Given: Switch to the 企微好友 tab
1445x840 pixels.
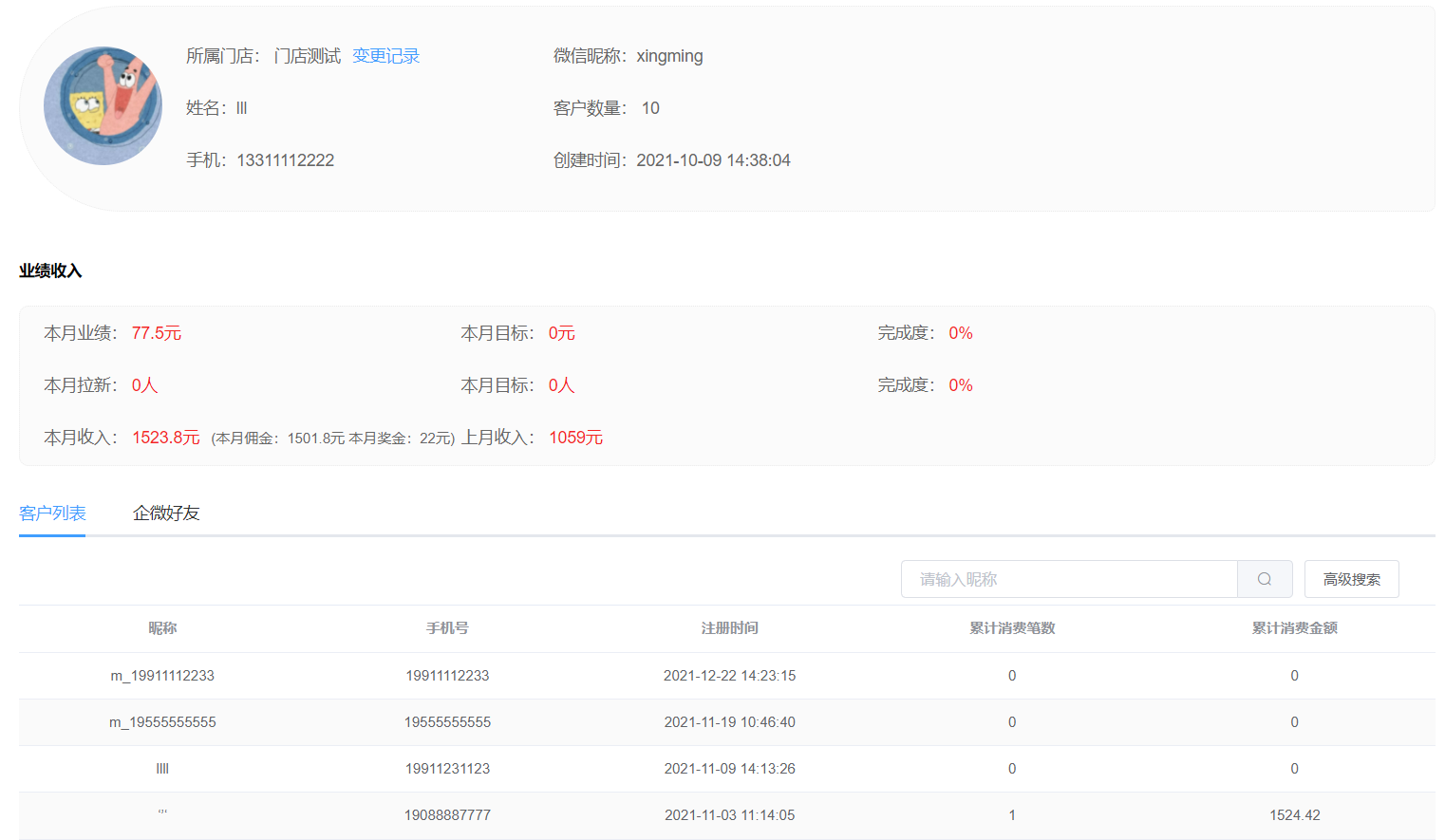Looking at the screenshot, I should click(x=166, y=513).
